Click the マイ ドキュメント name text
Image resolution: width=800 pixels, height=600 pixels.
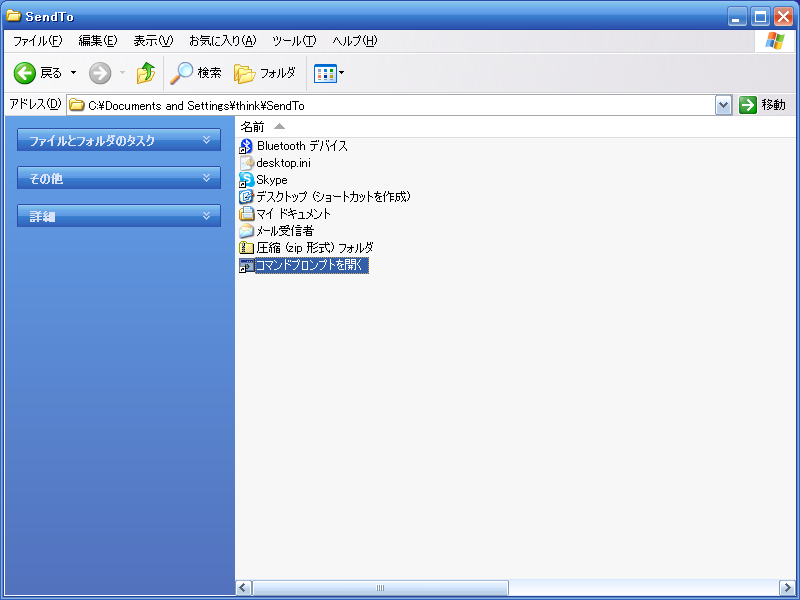pyautogui.click(x=293, y=214)
